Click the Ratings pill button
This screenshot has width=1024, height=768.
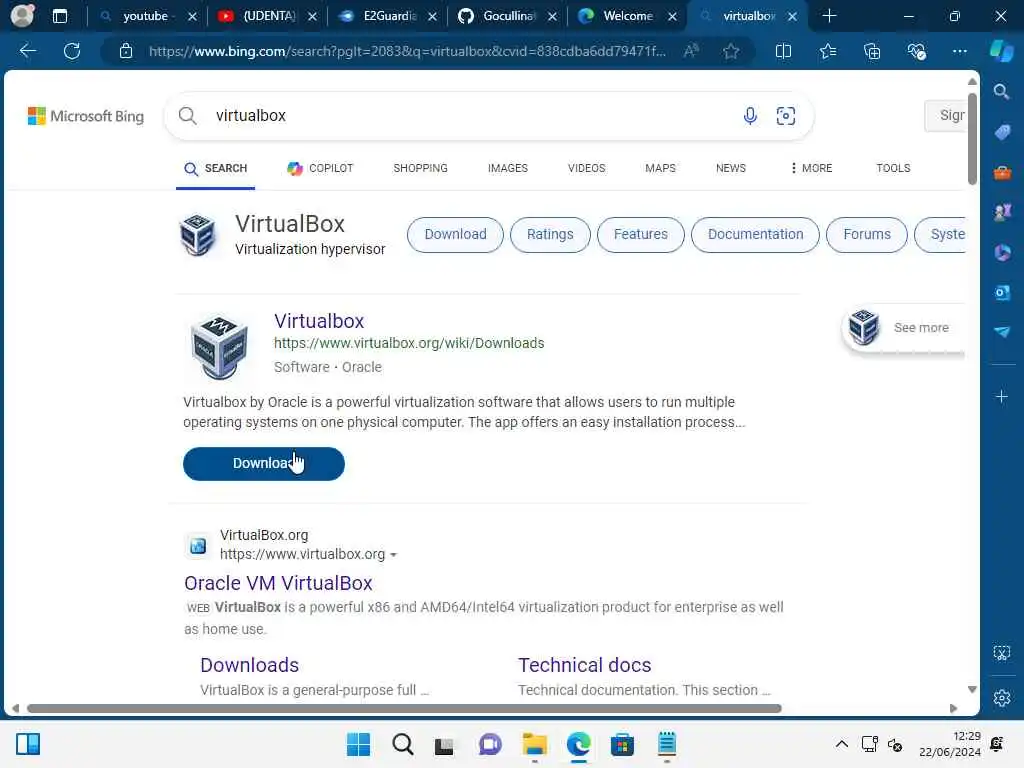point(550,234)
